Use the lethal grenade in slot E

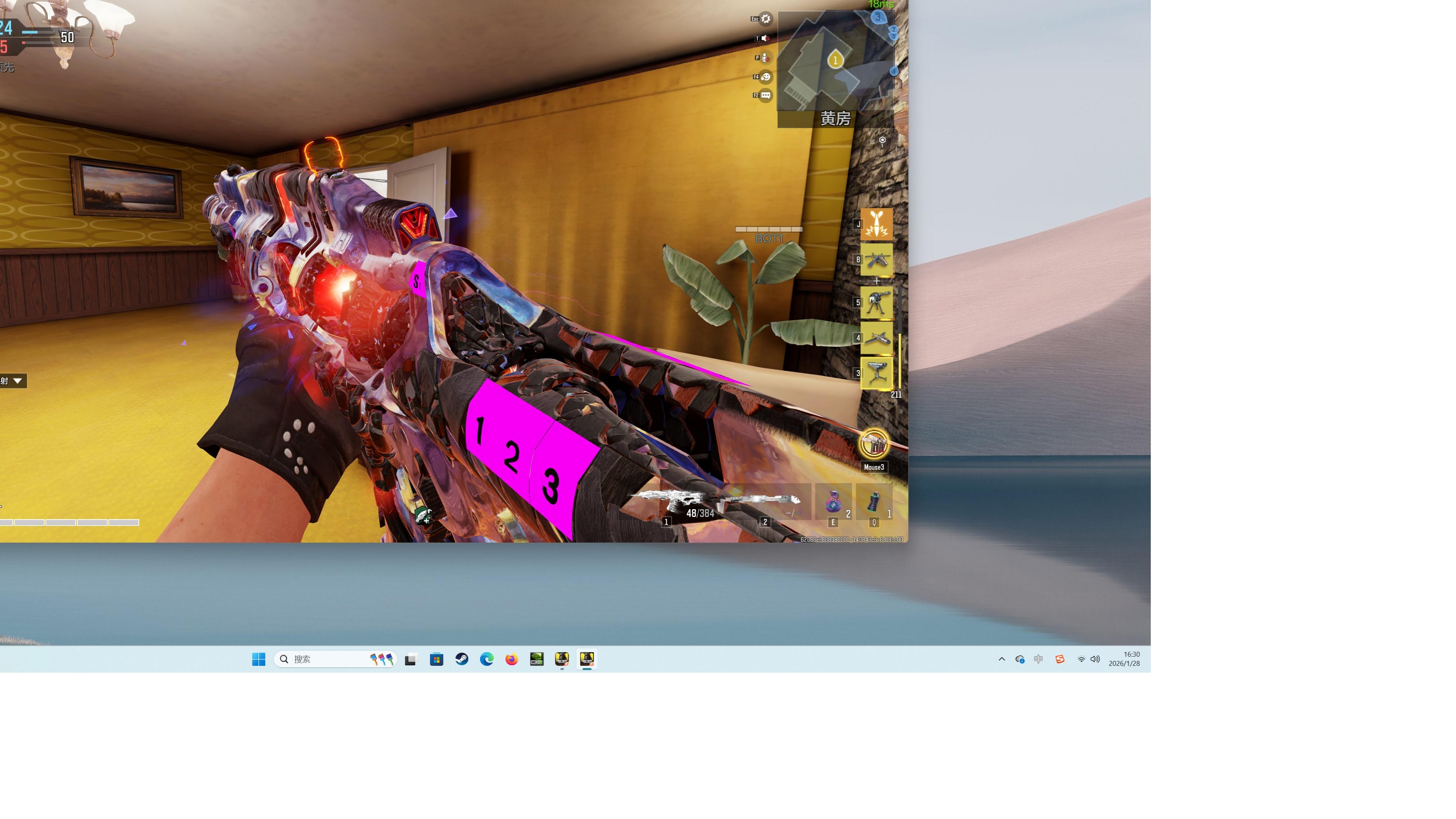tap(833, 502)
